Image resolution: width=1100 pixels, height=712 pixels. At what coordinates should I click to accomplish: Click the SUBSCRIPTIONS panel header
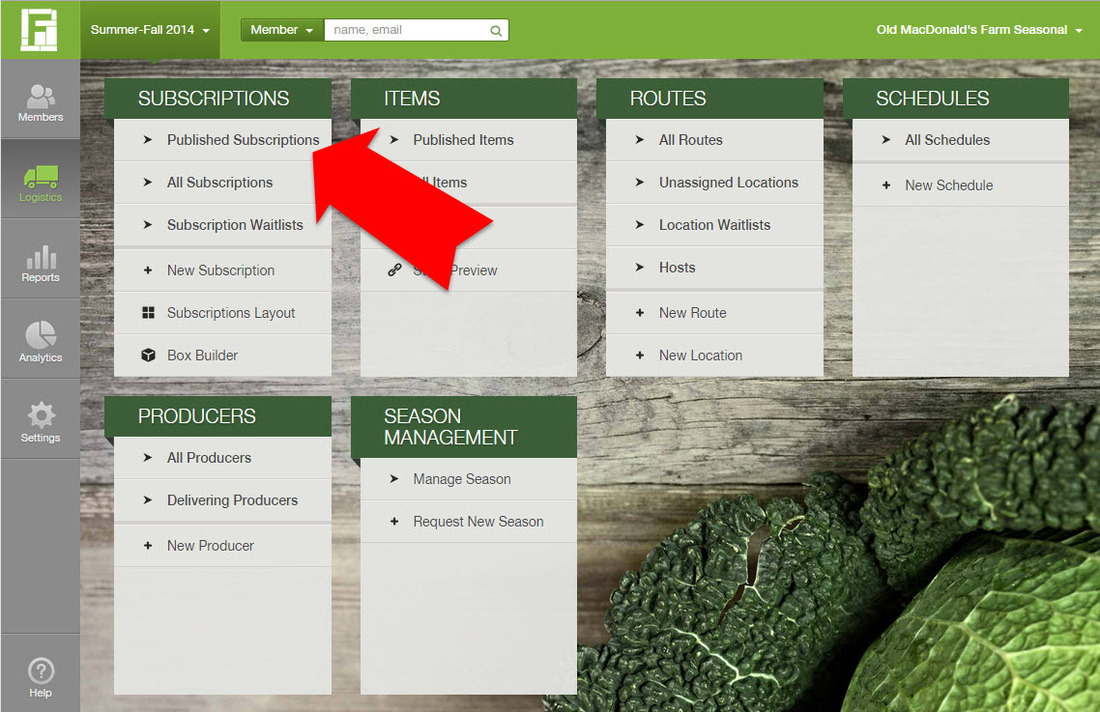coord(217,98)
